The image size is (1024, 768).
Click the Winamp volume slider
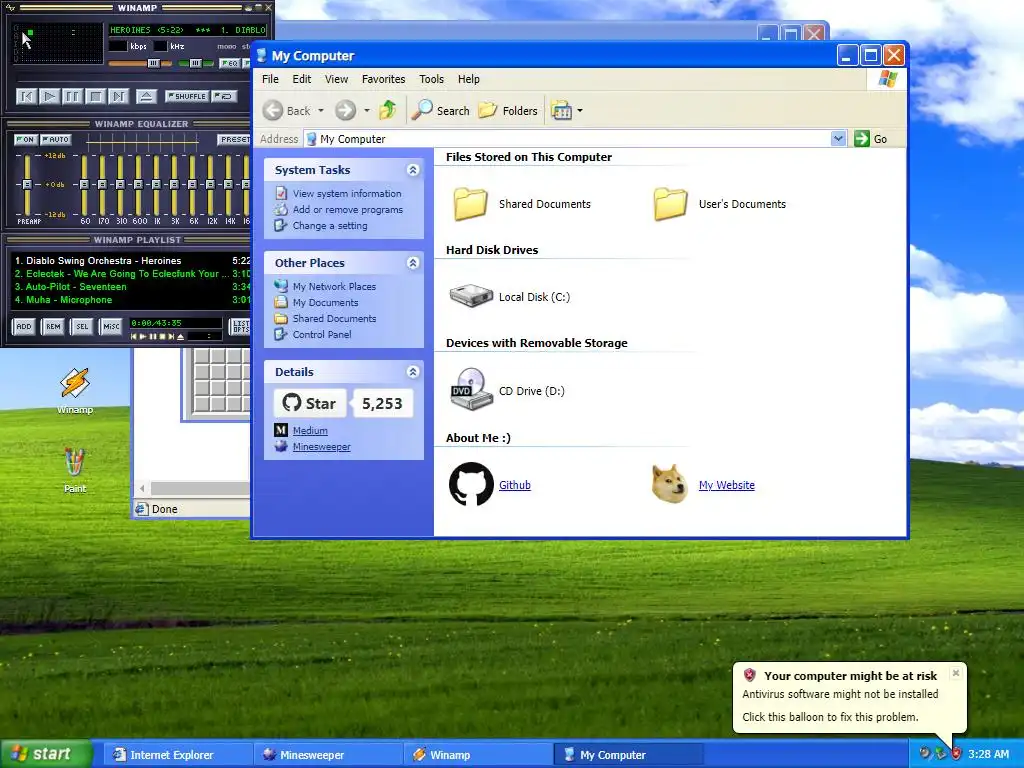140,63
